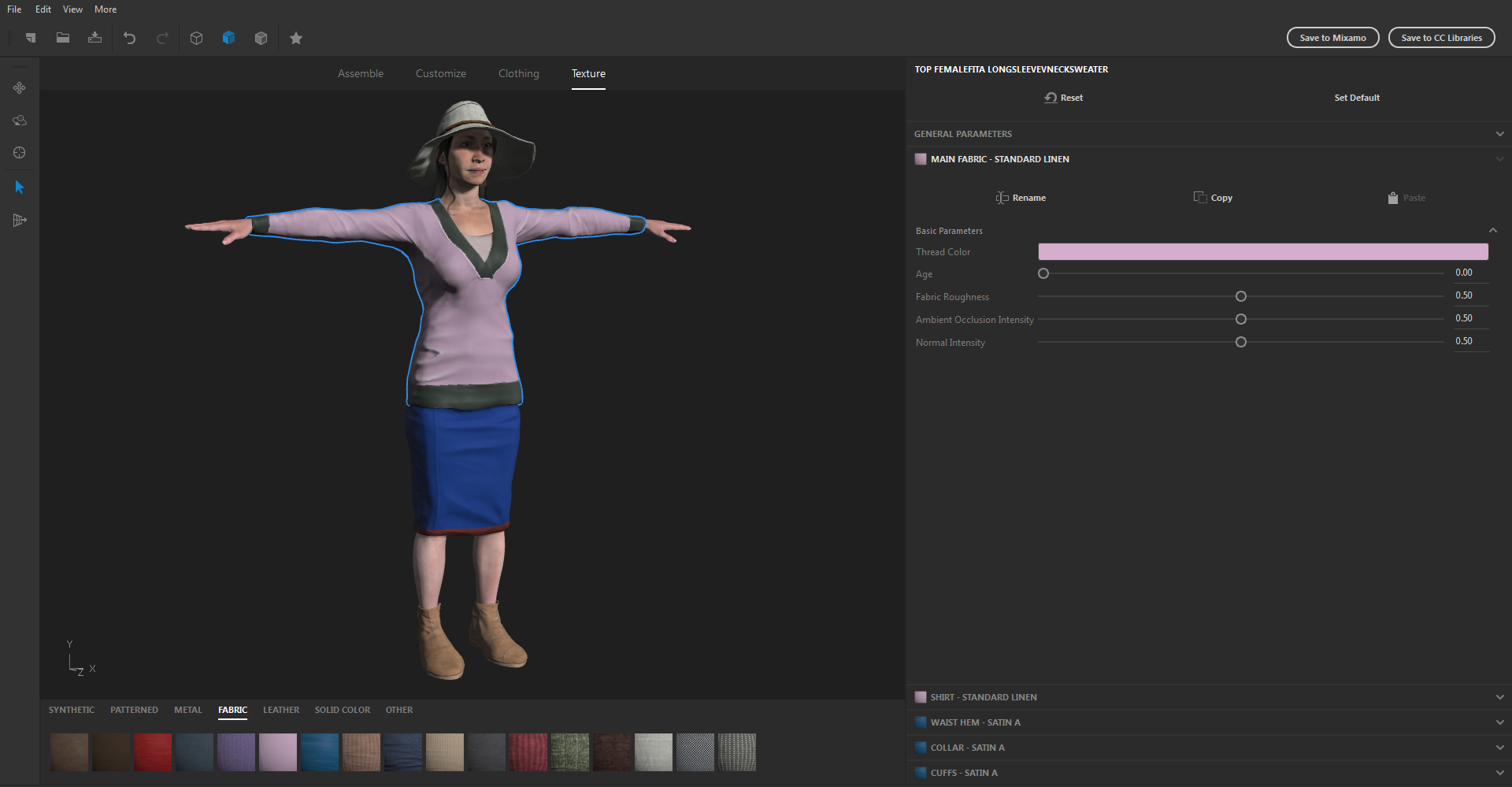Viewport: 1512px width, 787px height.
Task: Reset the Main Fabric parameters
Action: tap(1062, 97)
